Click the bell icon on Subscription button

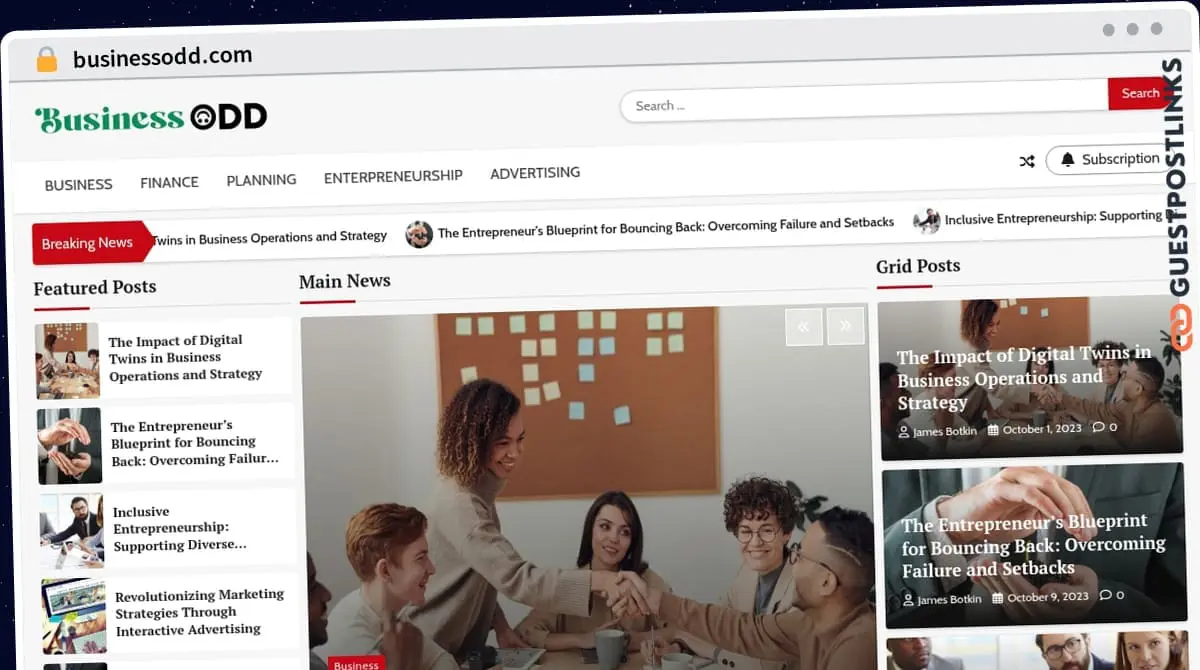pos(1068,159)
